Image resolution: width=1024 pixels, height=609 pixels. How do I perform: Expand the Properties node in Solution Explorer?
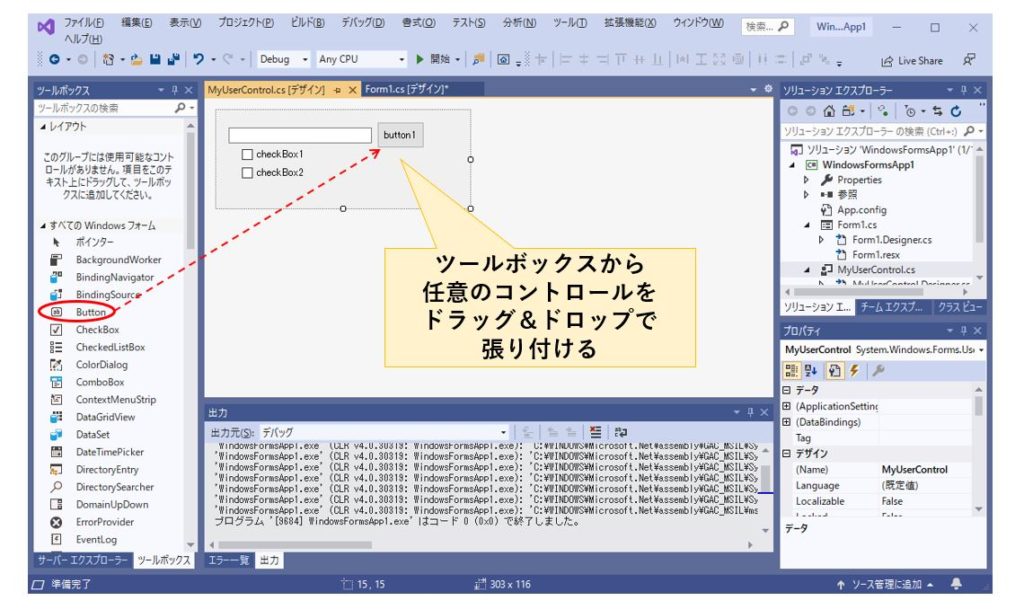click(807, 180)
